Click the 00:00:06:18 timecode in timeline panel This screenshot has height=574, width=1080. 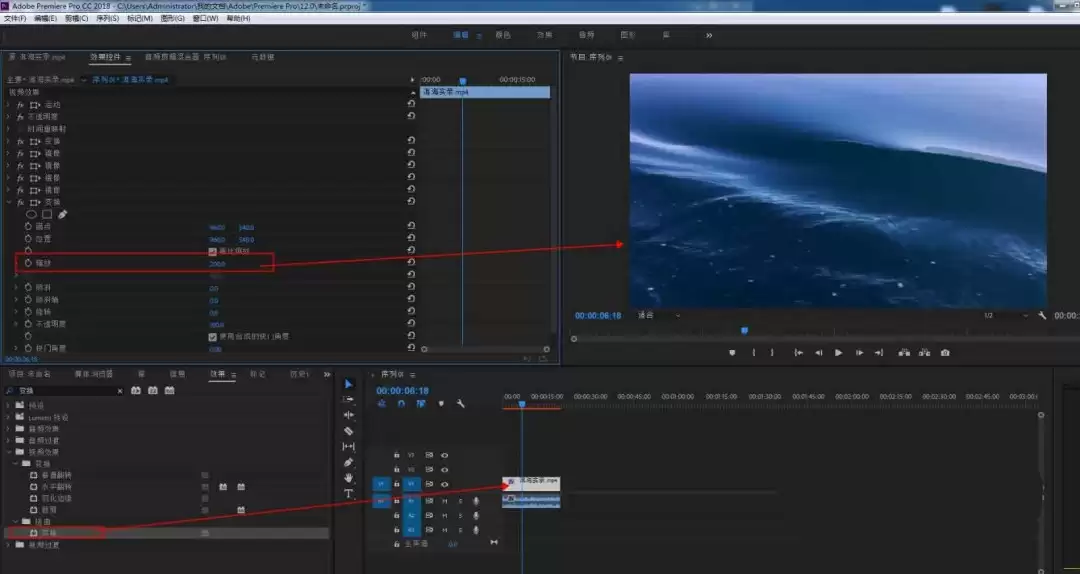tap(402, 391)
